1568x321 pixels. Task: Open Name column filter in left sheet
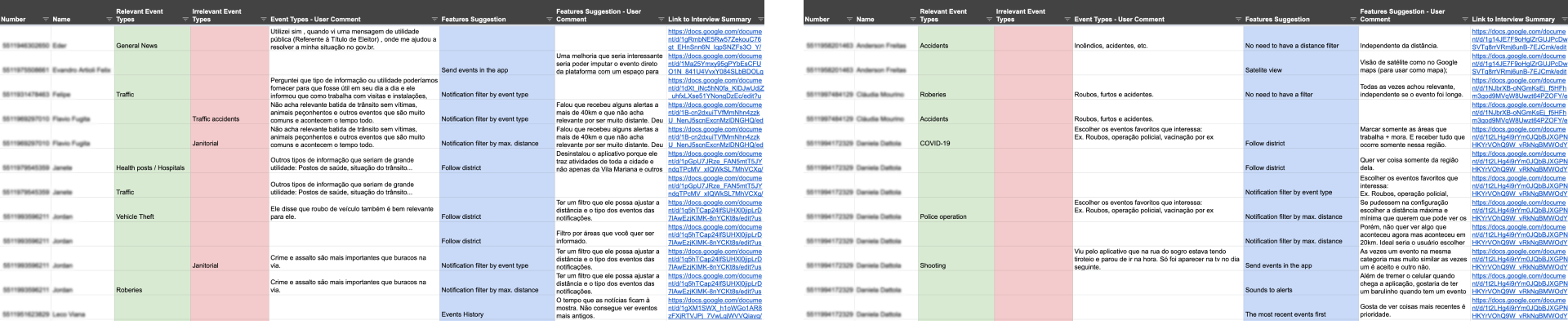[x=109, y=19]
